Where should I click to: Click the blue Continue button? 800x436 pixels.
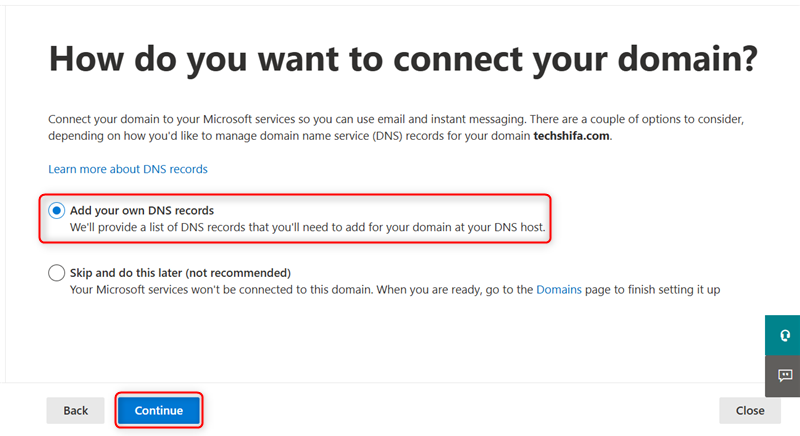click(159, 411)
